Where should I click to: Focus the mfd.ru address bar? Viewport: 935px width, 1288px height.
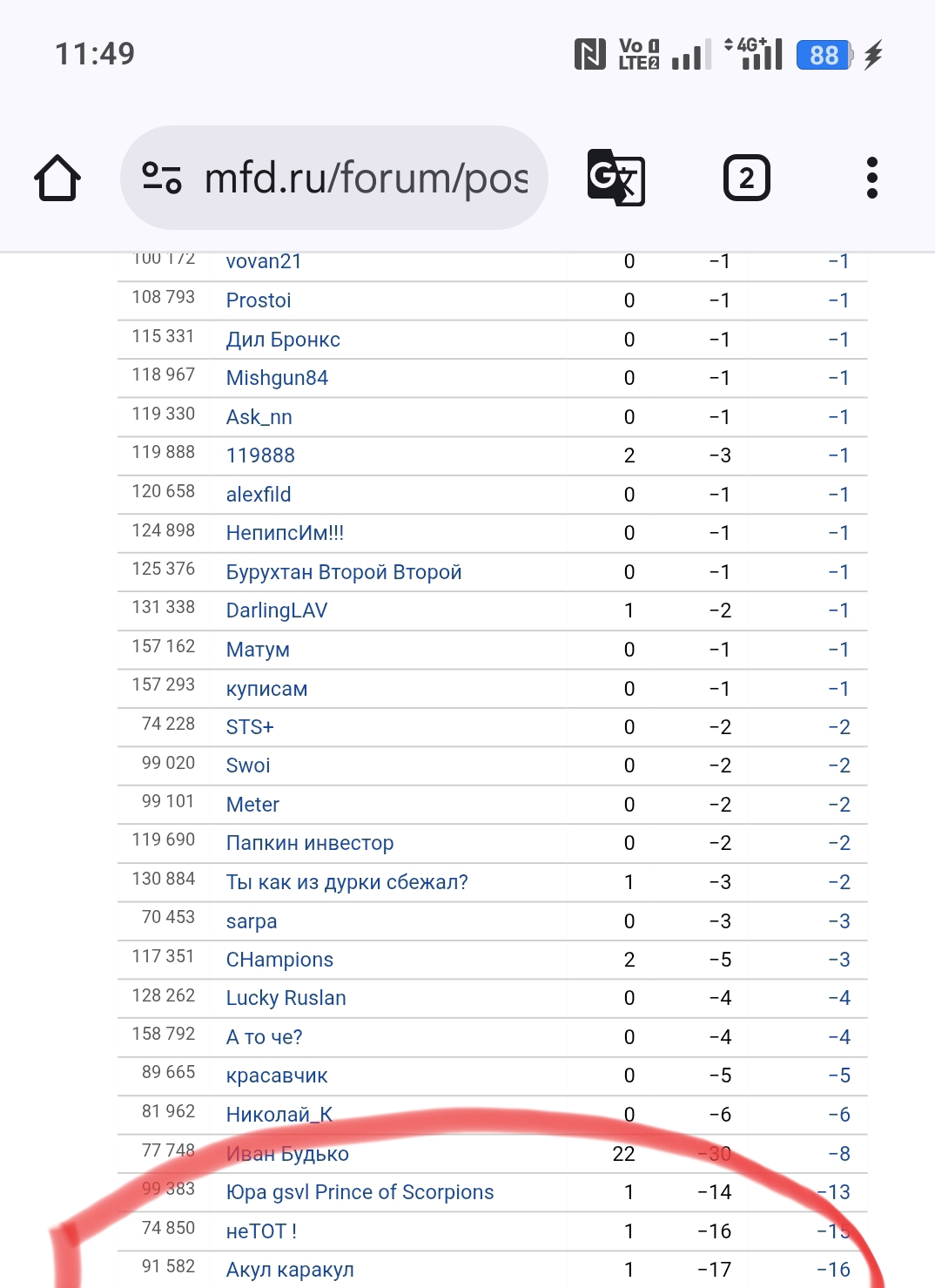tap(366, 178)
